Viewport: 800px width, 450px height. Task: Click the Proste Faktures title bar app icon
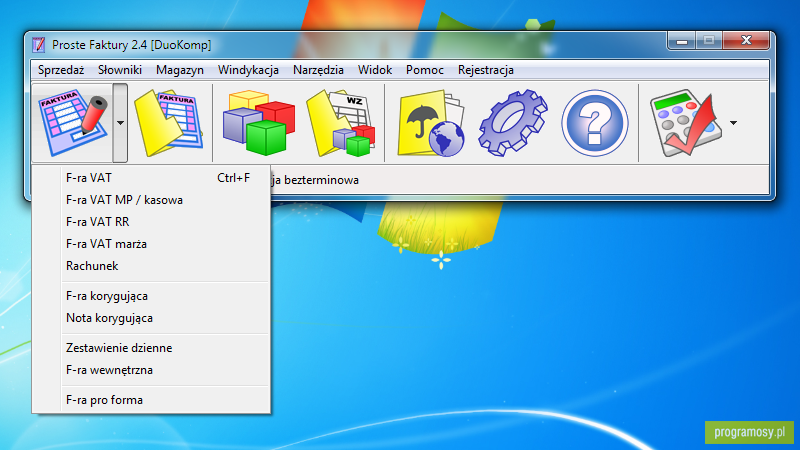point(39,45)
